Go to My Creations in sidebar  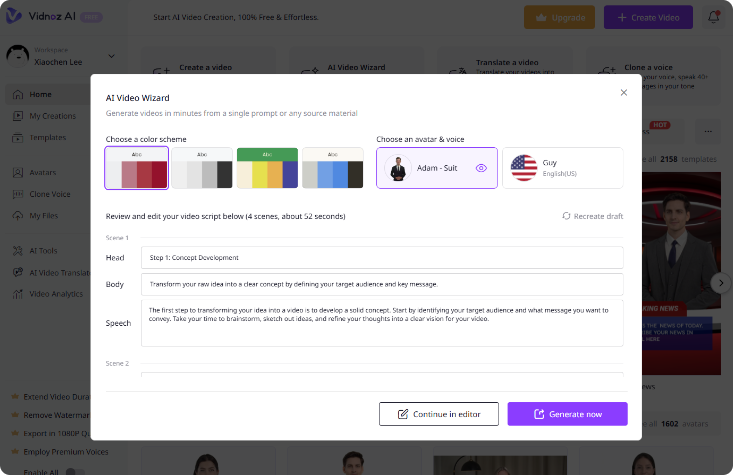52,116
